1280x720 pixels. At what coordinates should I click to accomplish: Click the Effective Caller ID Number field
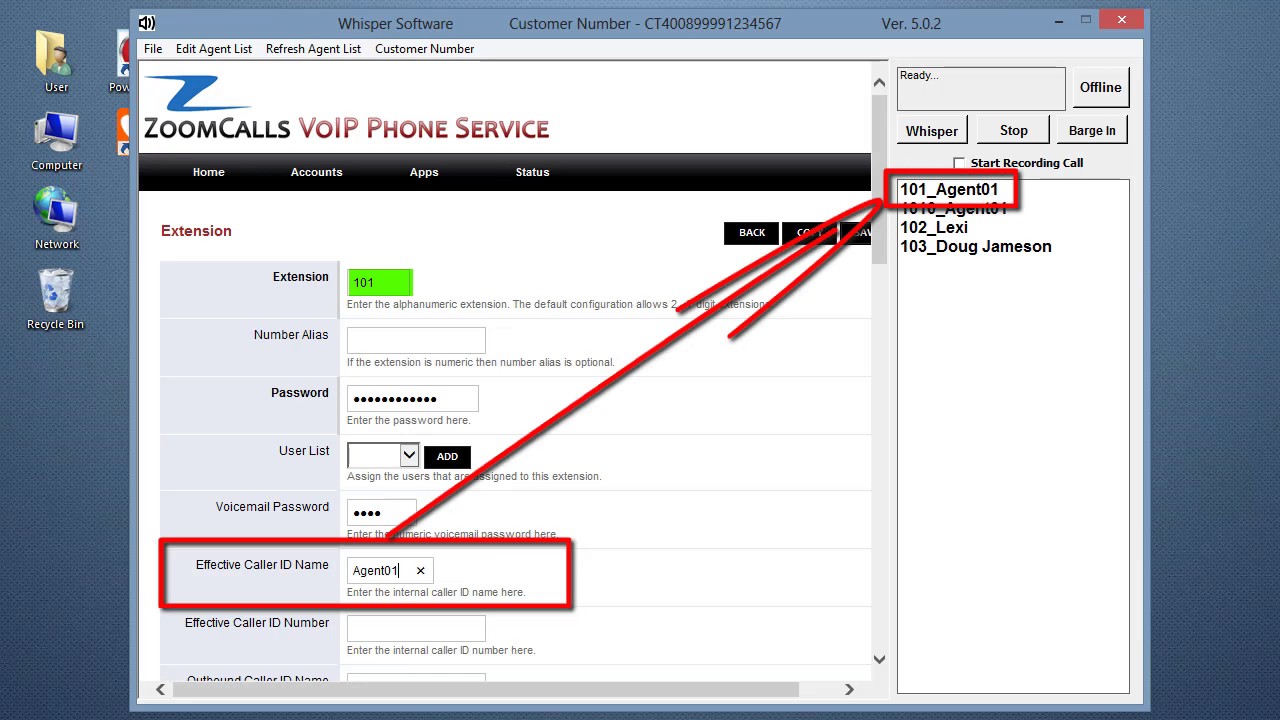click(416, 628)
